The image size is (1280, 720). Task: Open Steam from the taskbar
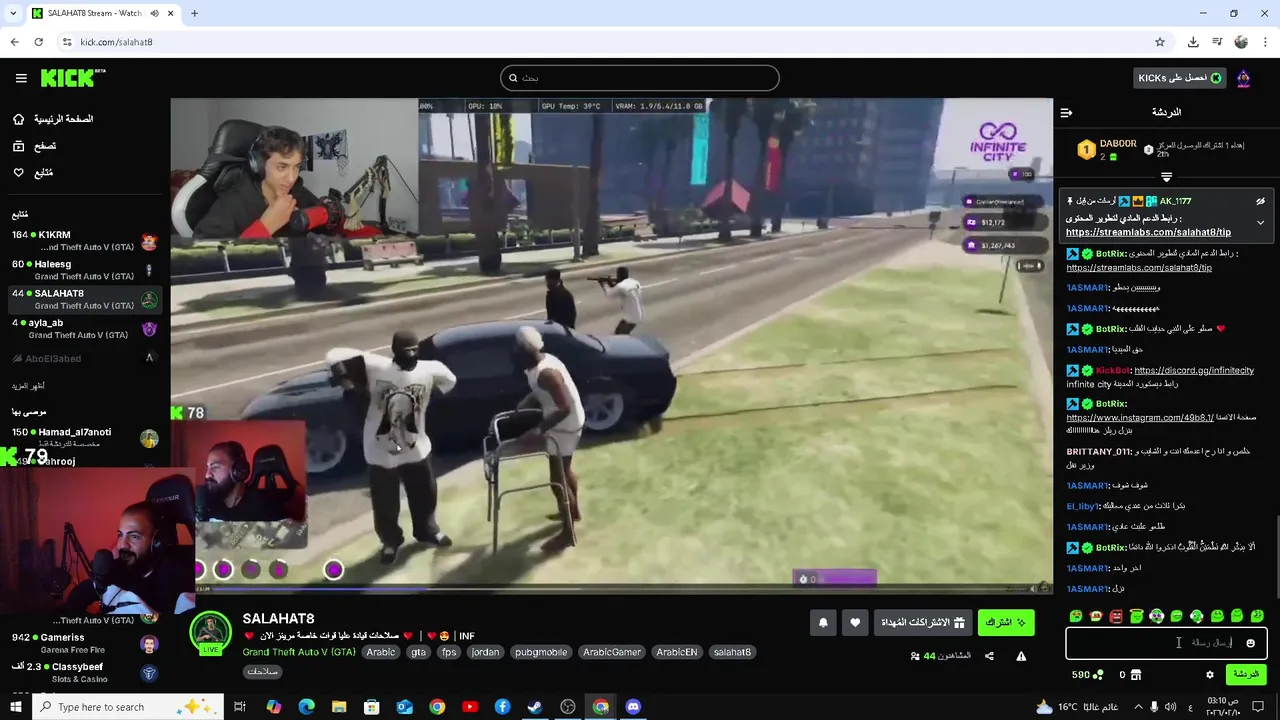(535, 707)
